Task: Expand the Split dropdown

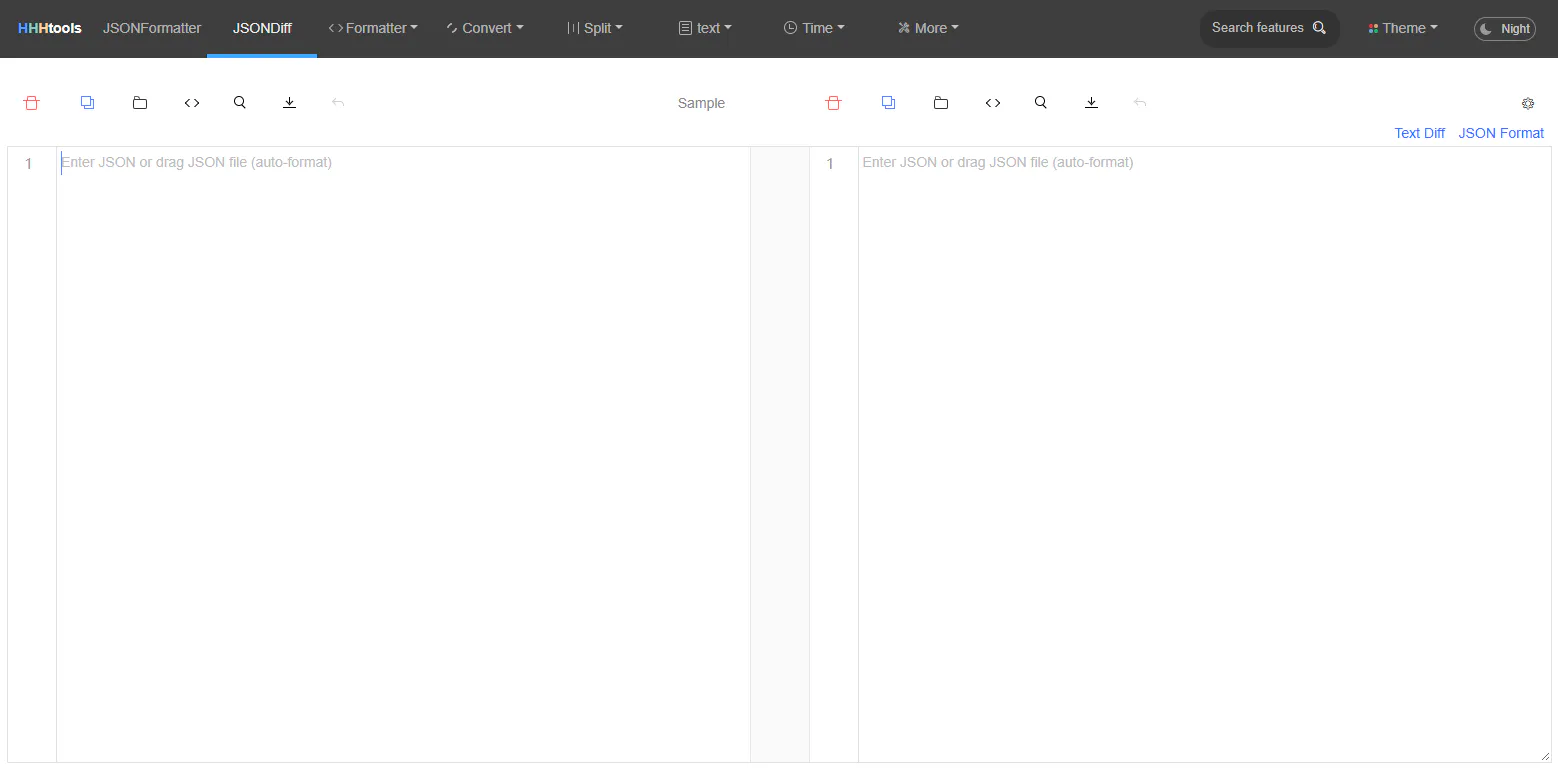Action: click(595, 28)
